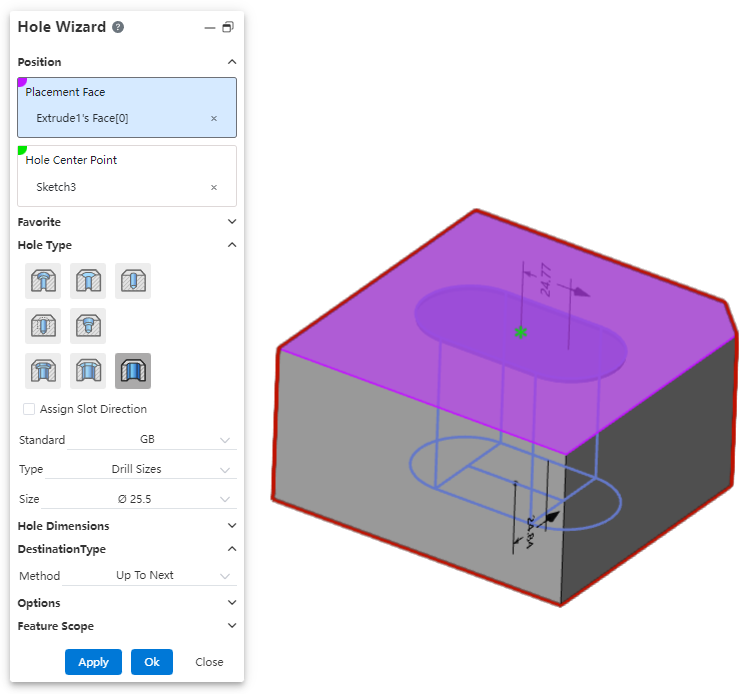Viewport: 745px width, 694px height.
Task: Select the Counterbore Slot hole type icon
Action: coord(43,371)
